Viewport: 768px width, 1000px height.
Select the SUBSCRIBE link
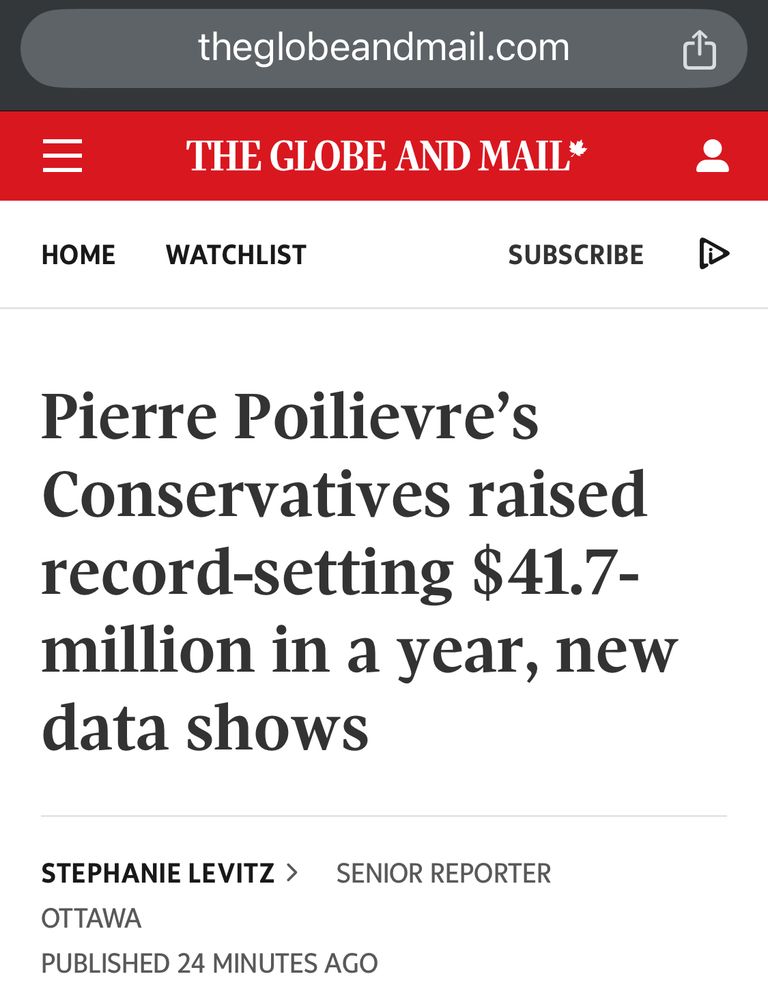click(x=575, y=254)
